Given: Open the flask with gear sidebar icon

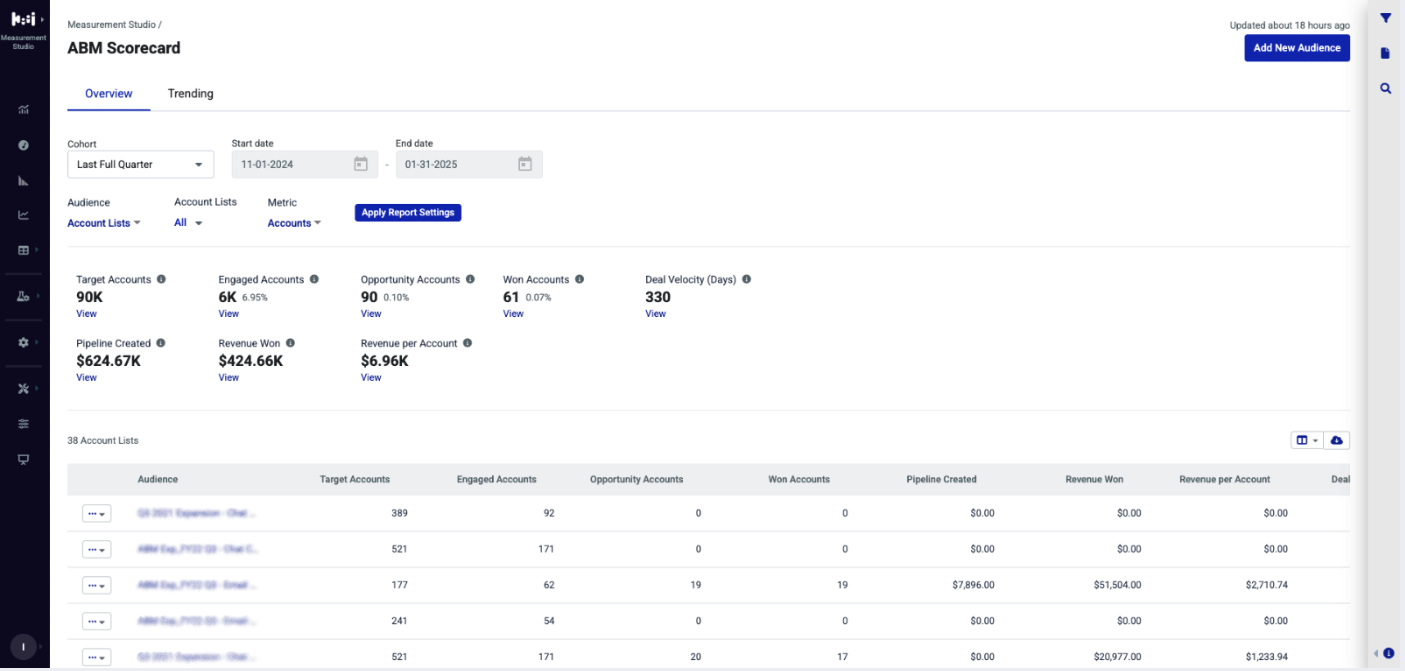Looking at the screenshot, I should tap(24, 296).
